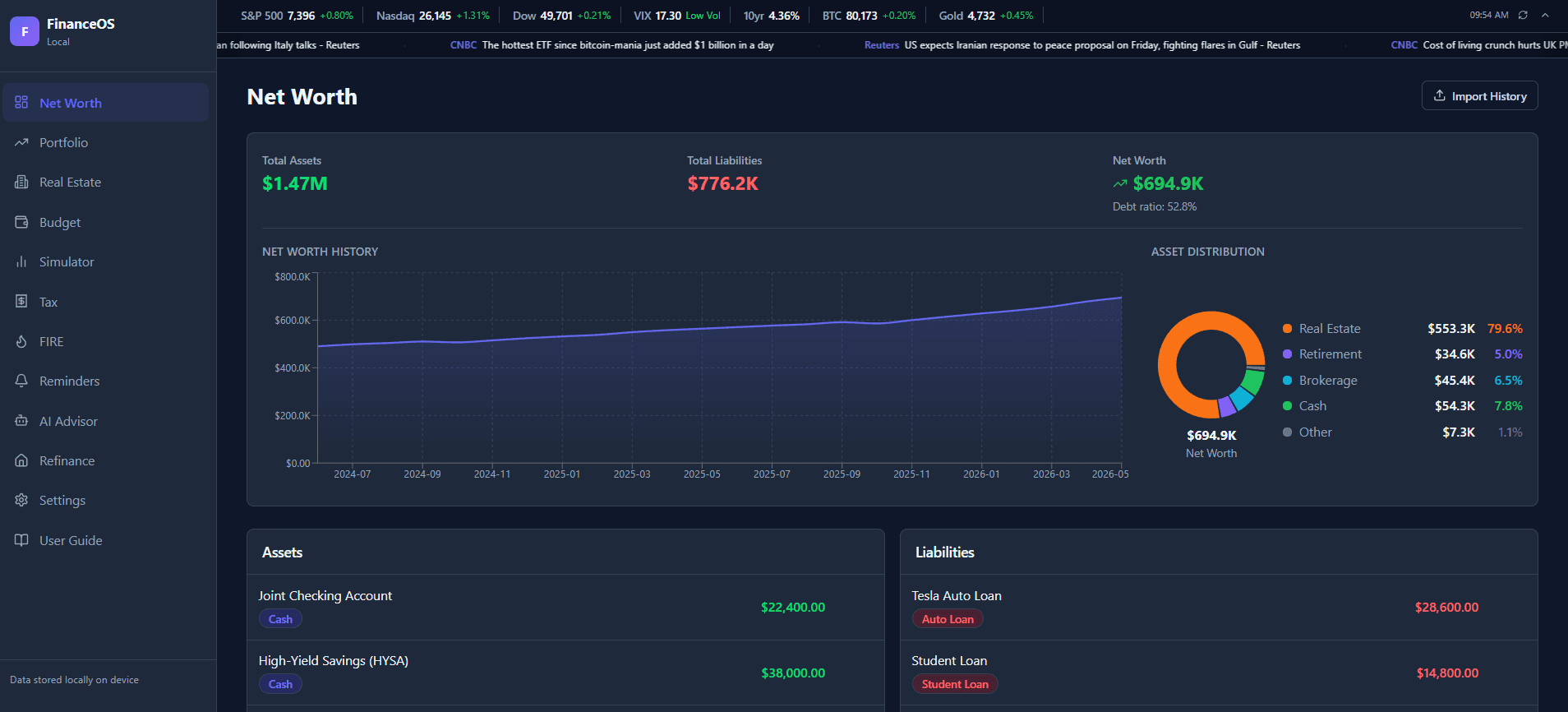Click the $22,400.00 asset amount
1568x712 pixels.
[x=793, y=607]
